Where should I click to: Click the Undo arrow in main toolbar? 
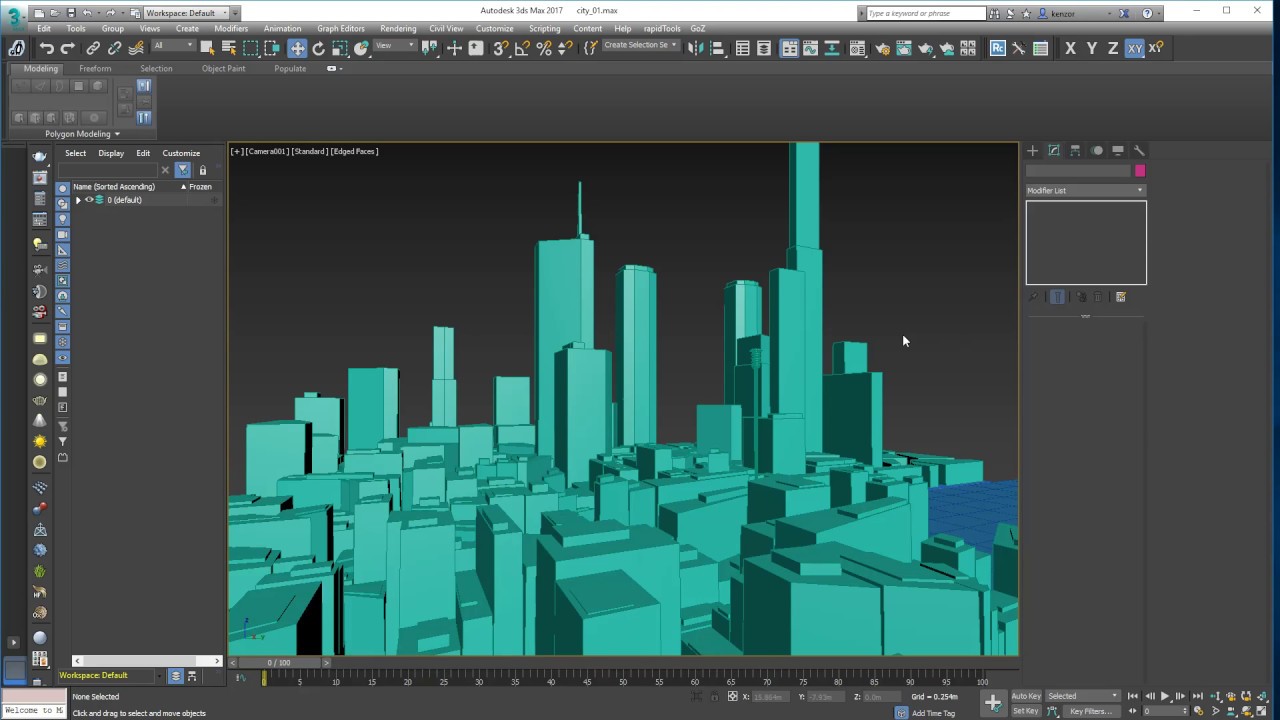point(46,48)
